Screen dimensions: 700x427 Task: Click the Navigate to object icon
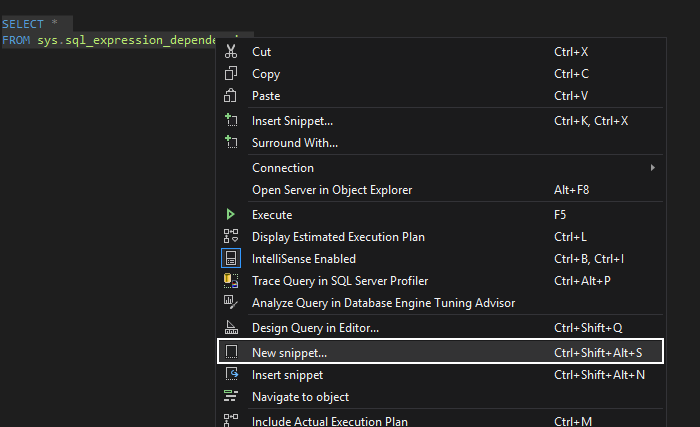click(x=231, y=397)
